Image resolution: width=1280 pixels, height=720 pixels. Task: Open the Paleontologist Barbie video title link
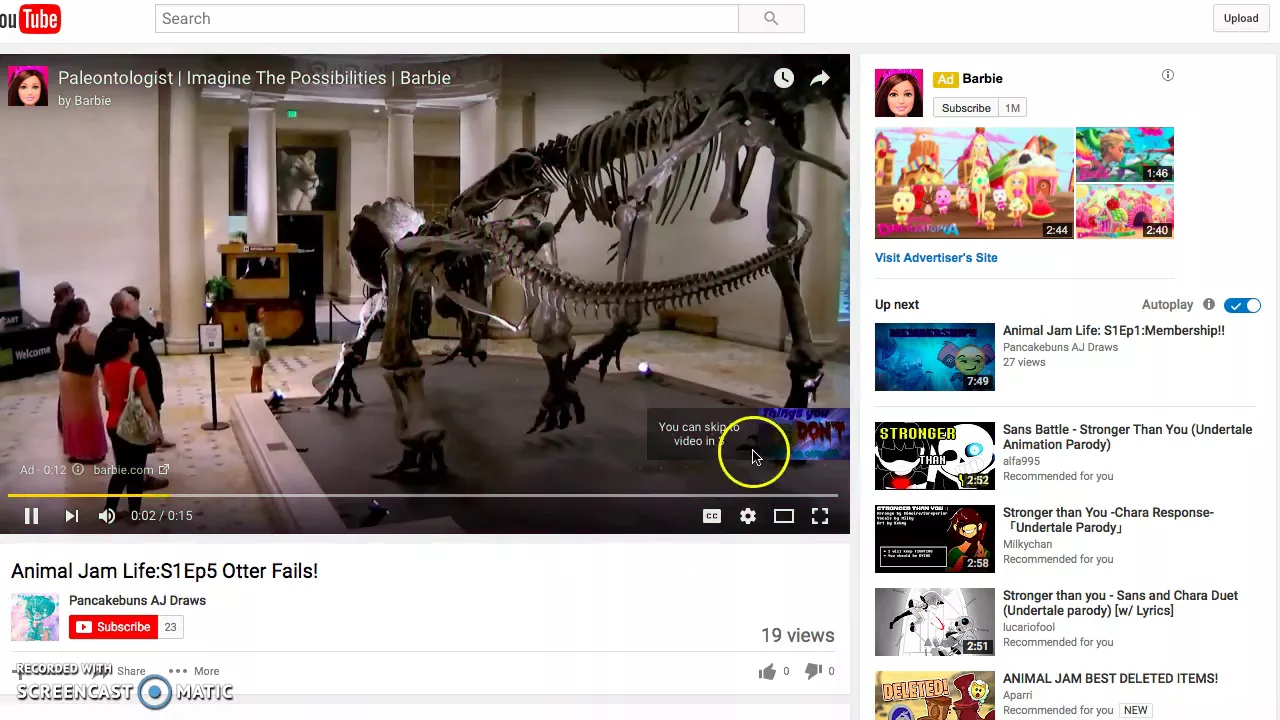pyautogui.click(x=254, y=78)
